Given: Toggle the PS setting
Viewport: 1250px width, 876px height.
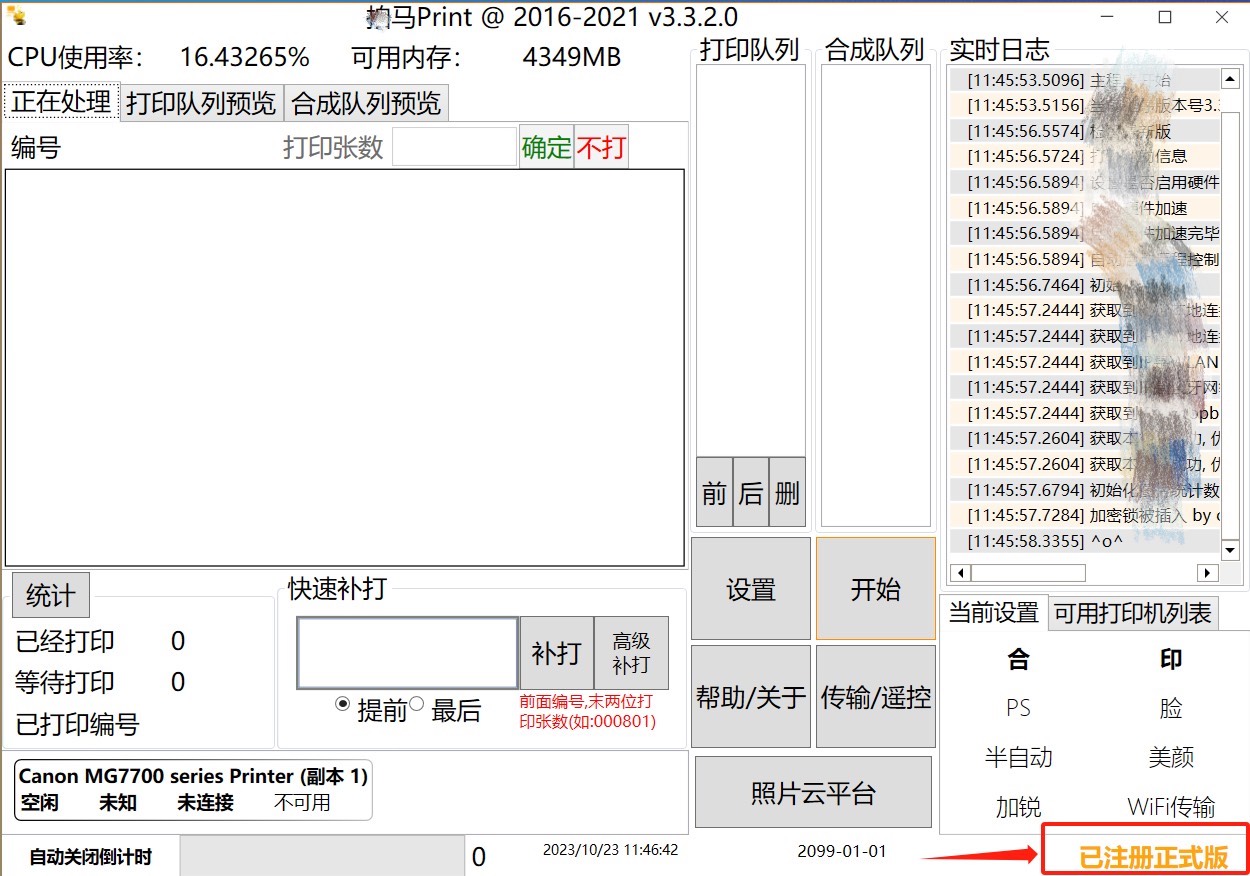Looking at the screenshot, I should click(x=1018, y=708).
